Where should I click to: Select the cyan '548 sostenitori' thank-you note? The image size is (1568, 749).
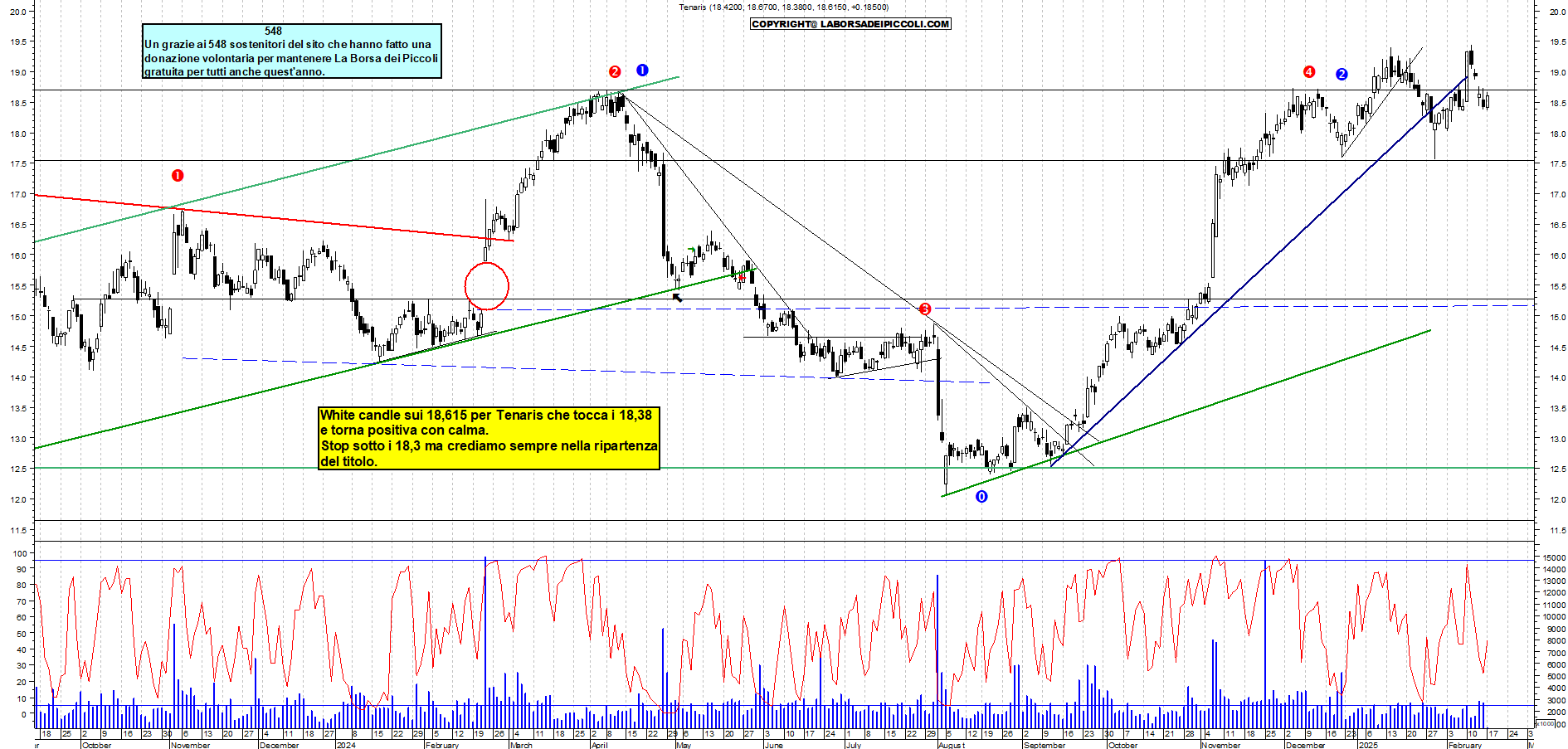(x=291, y=51)
